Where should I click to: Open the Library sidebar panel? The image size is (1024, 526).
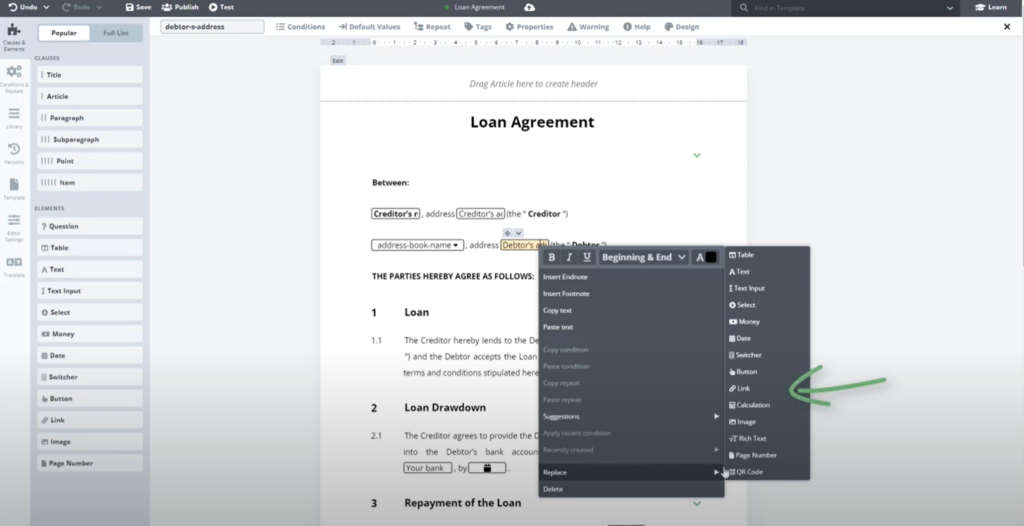click(x=14, y=118)
